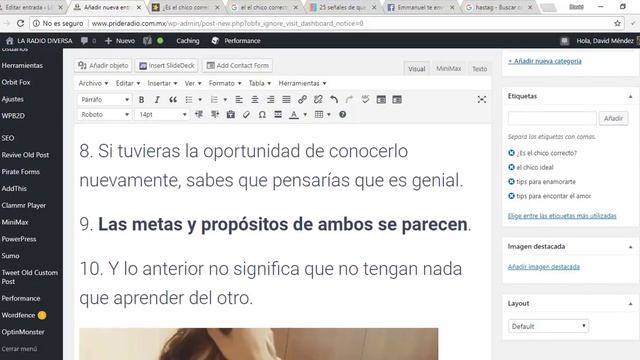Click the Añadir objeto button
Viewport: 640px width, 360px height.
coord(103,65)
